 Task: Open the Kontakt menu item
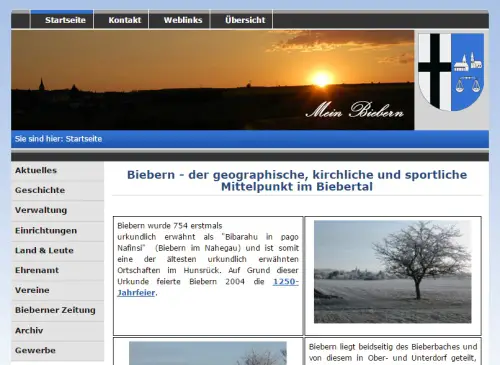click(121, 20)
